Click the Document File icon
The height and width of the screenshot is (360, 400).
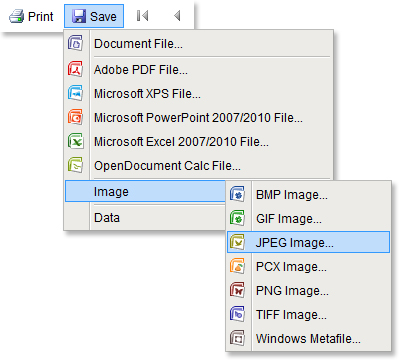pyautogui.click(x=76, y=43)
